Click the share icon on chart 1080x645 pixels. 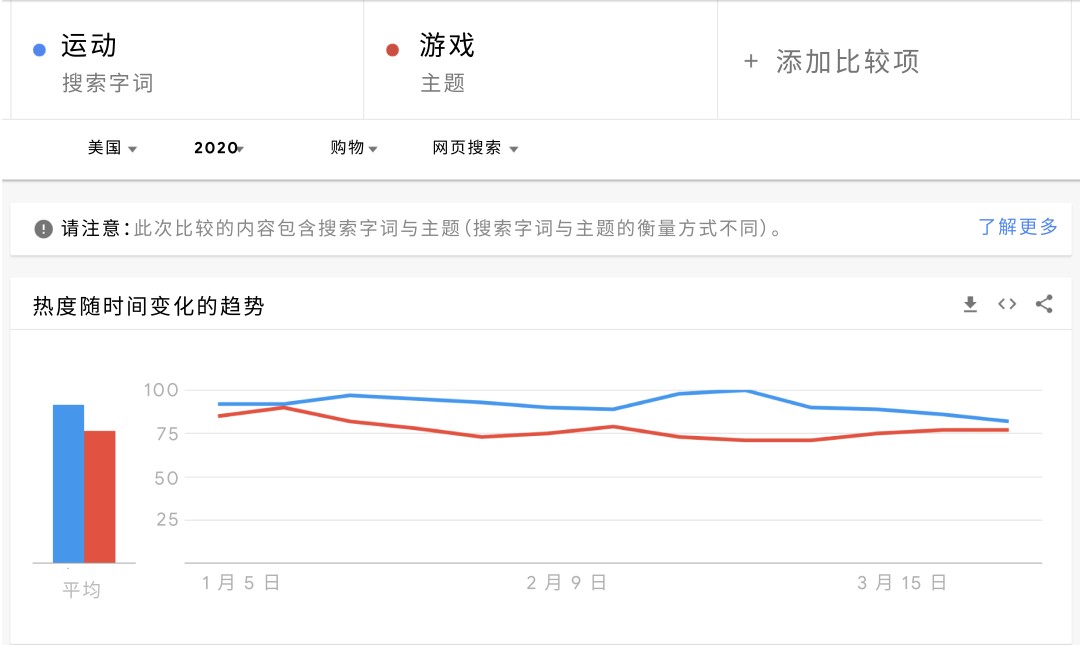tap(1044, 305)
